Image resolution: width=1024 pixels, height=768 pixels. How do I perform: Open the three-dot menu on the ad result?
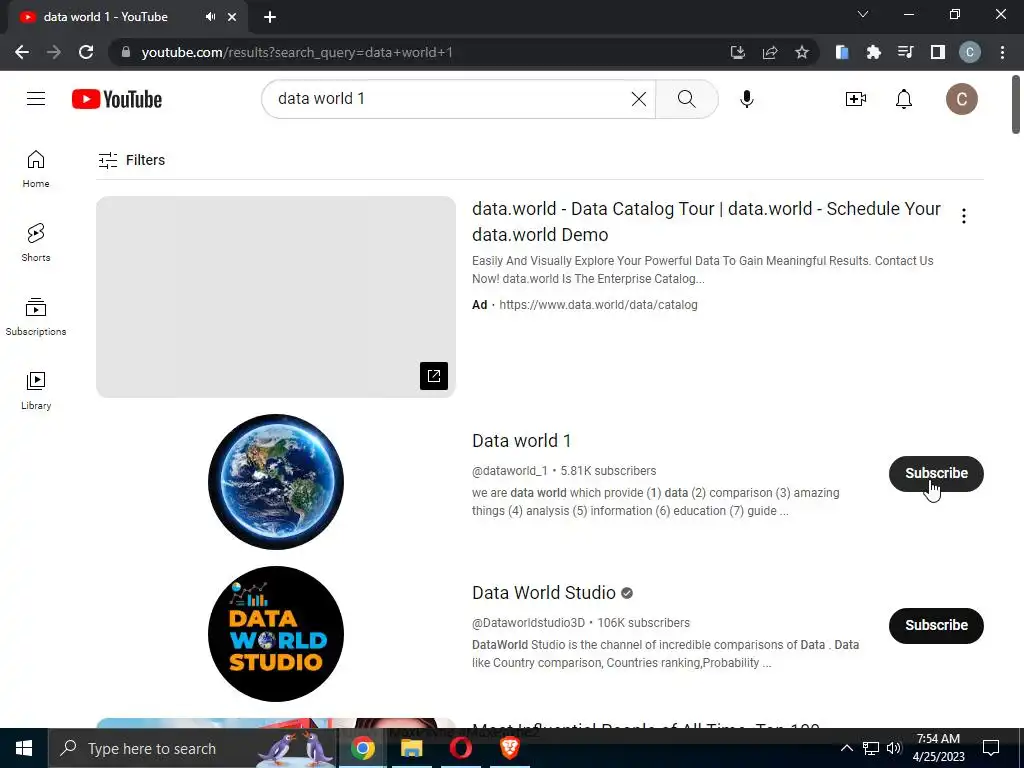963,216
